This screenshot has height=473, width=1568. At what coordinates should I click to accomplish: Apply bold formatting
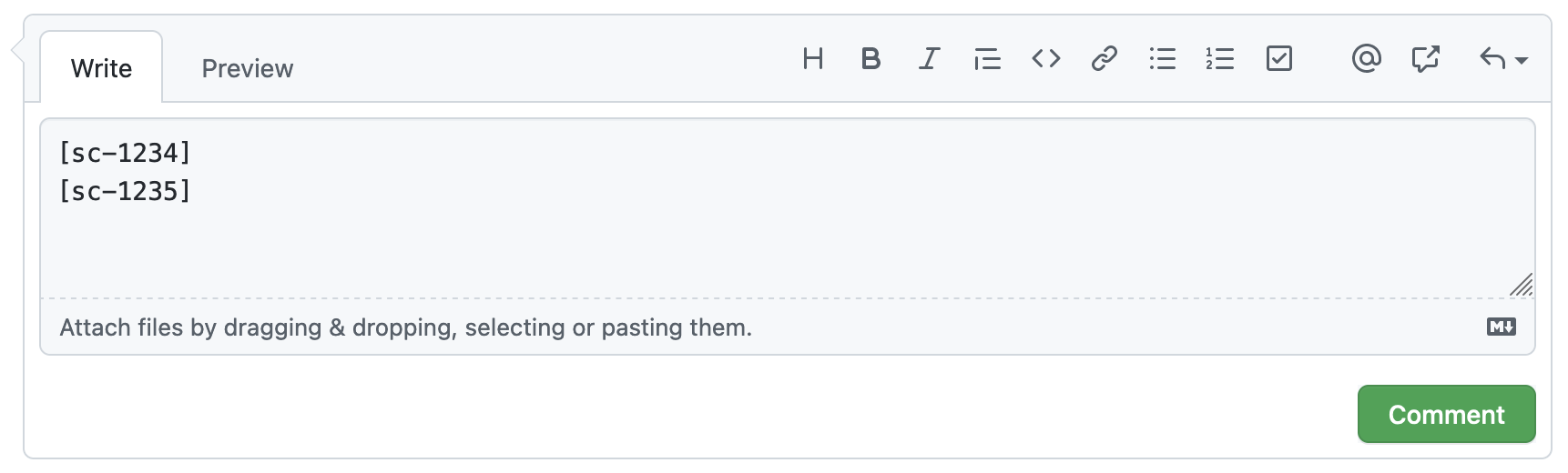(871, 59)
